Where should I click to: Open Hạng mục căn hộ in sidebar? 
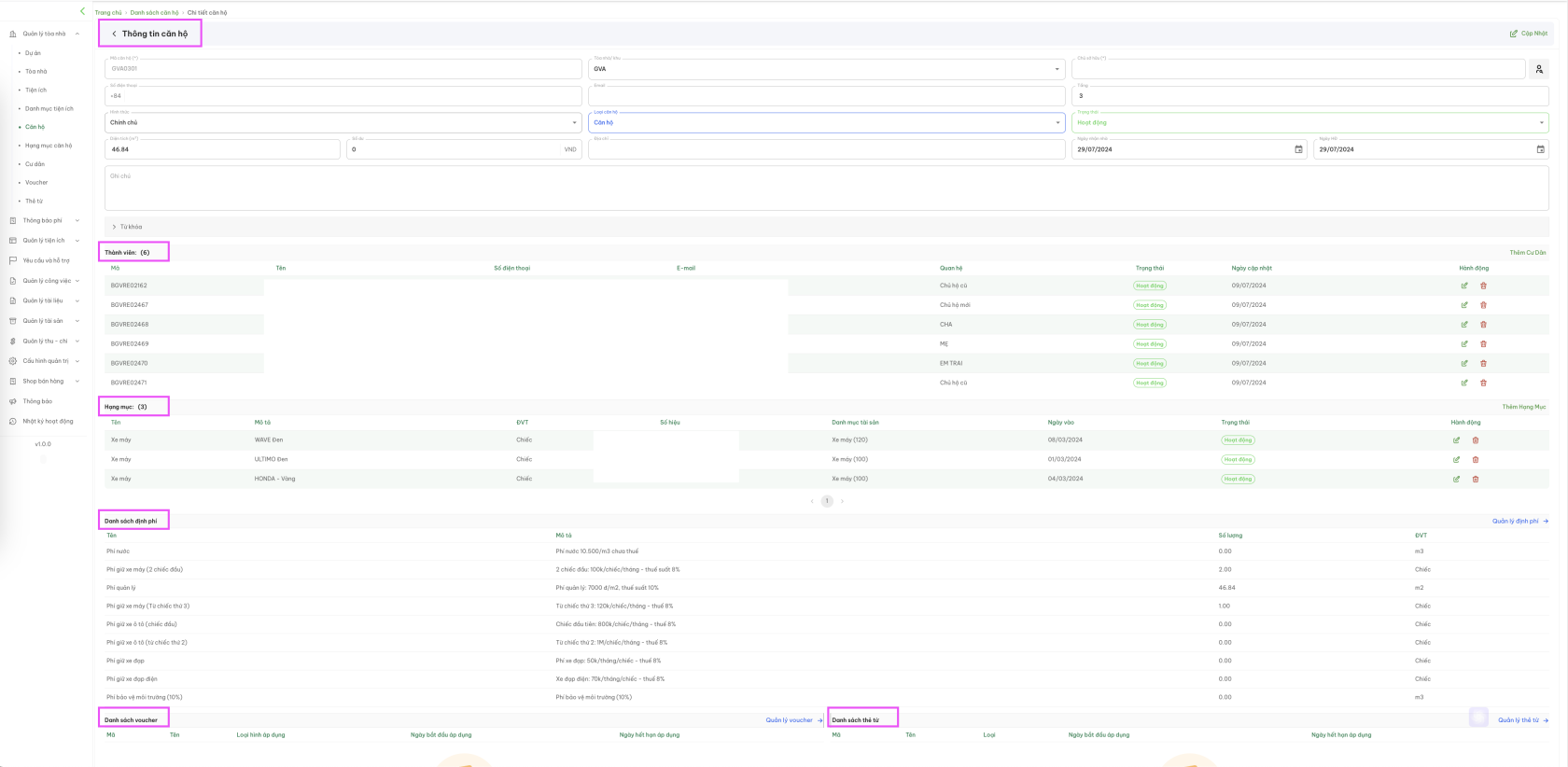tap(49, 146)
